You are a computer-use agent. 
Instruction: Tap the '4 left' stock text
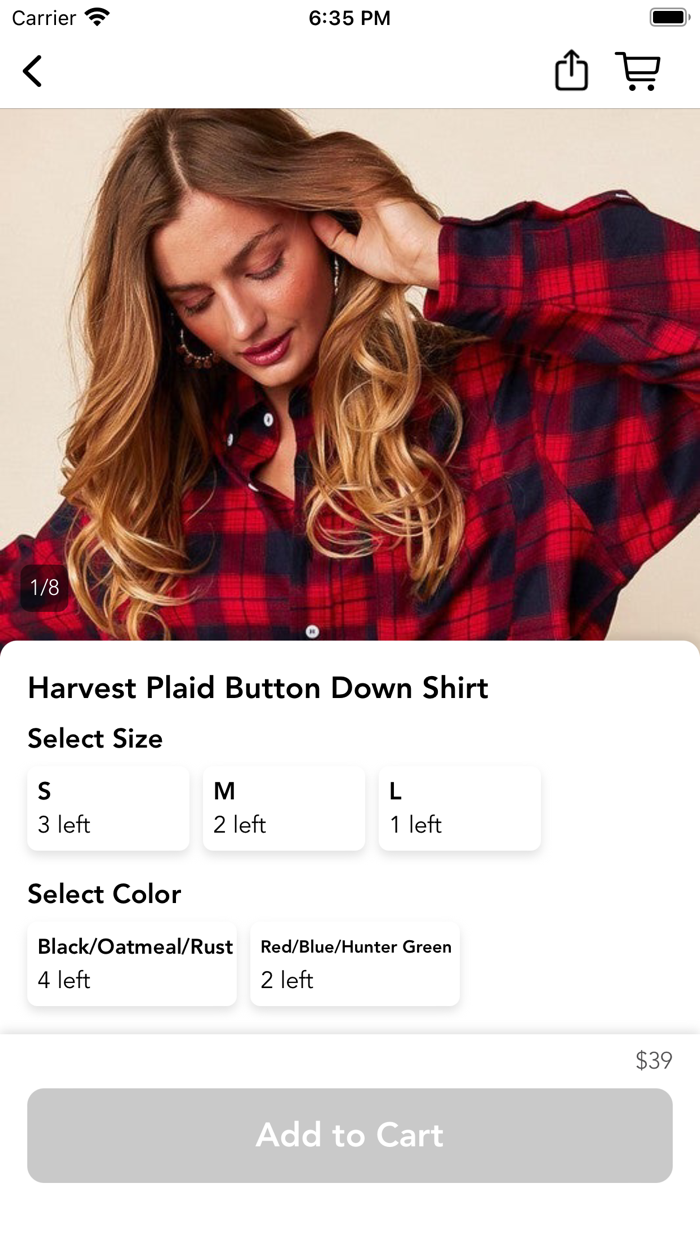pos(64,980)
